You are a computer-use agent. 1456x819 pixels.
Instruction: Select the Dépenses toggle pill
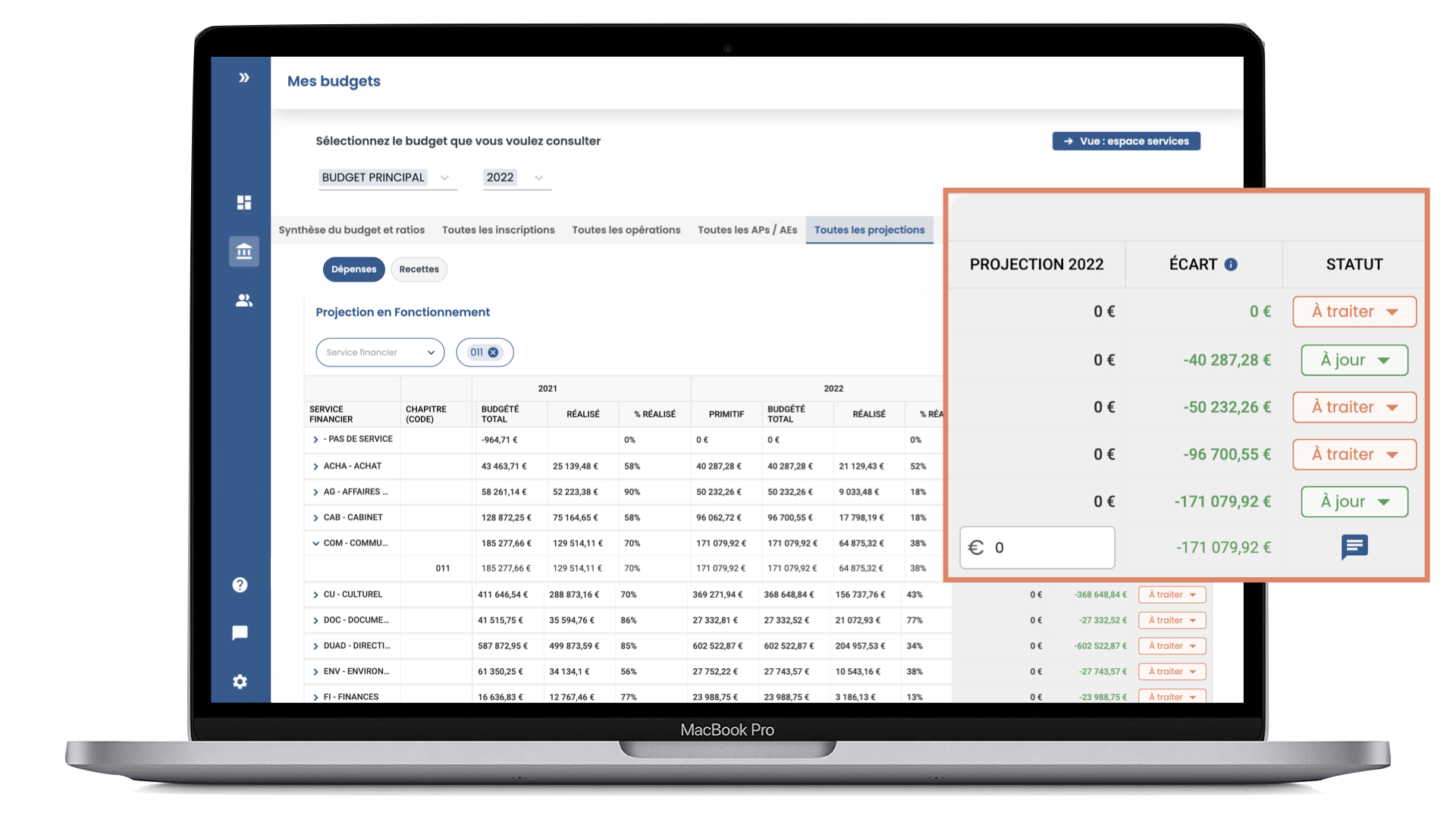353,269
